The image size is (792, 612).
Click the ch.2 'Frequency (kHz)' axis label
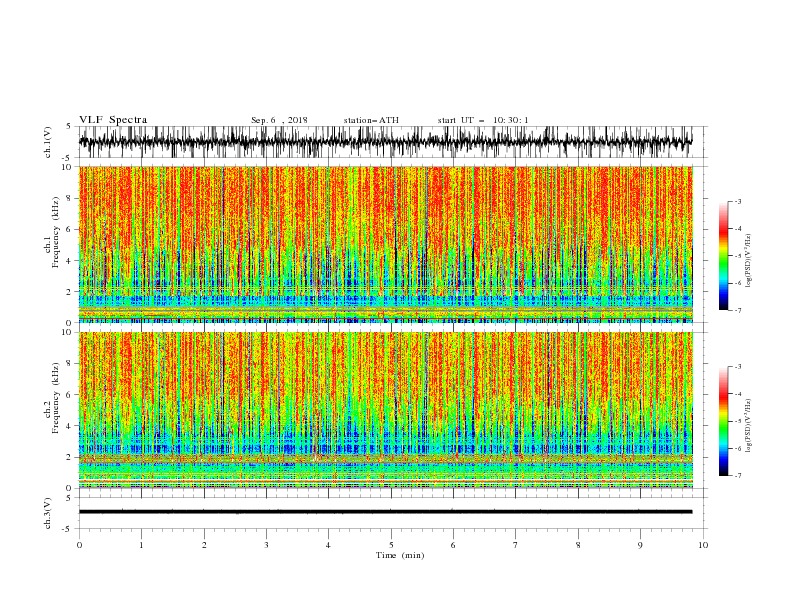pyautogui.click(x=56, y=397)
